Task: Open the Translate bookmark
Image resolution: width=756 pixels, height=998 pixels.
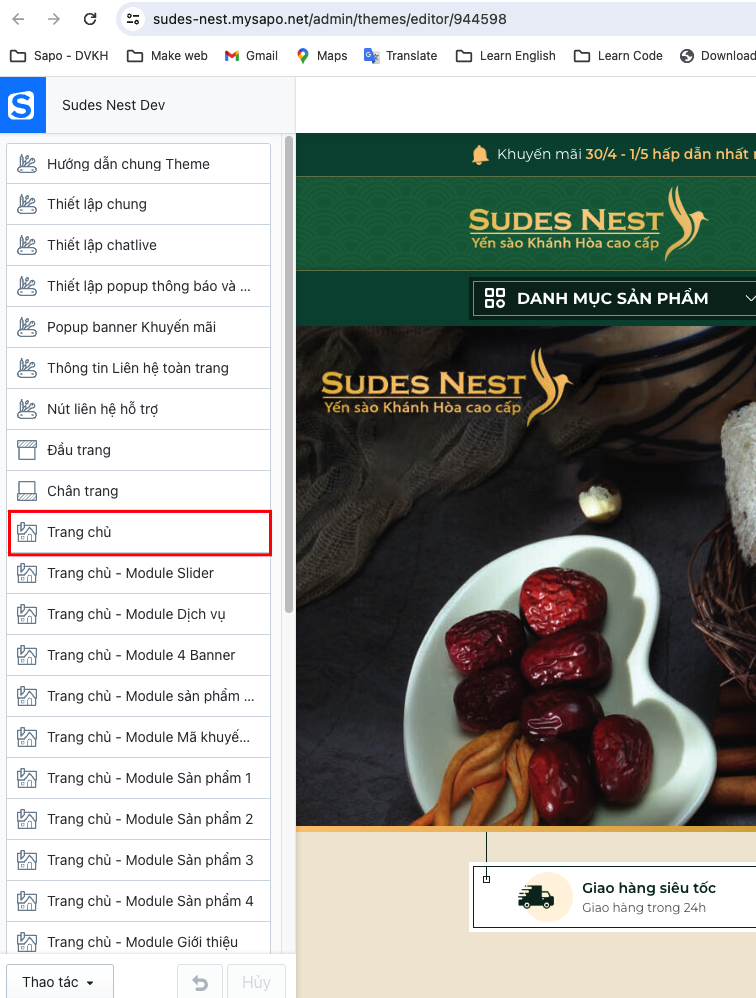Action: (400, 56)
